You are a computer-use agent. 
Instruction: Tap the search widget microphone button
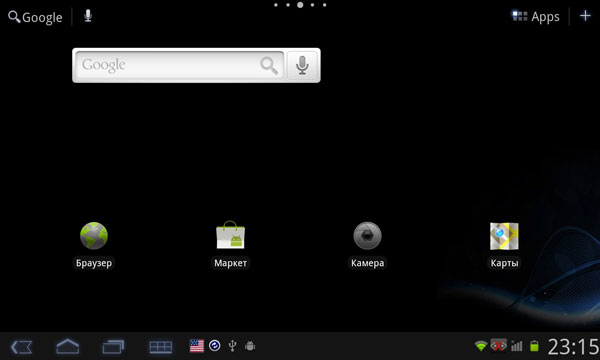point(302,65)
